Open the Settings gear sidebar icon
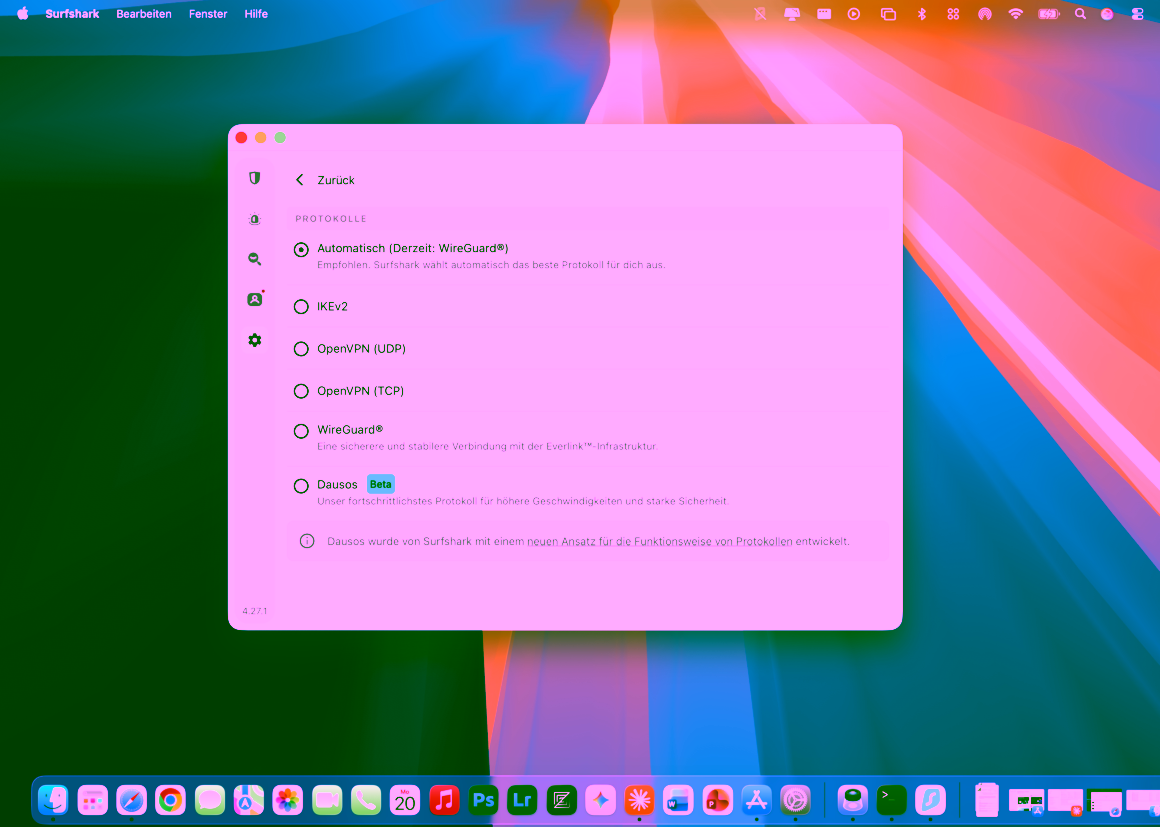 [x=254, y=340]
